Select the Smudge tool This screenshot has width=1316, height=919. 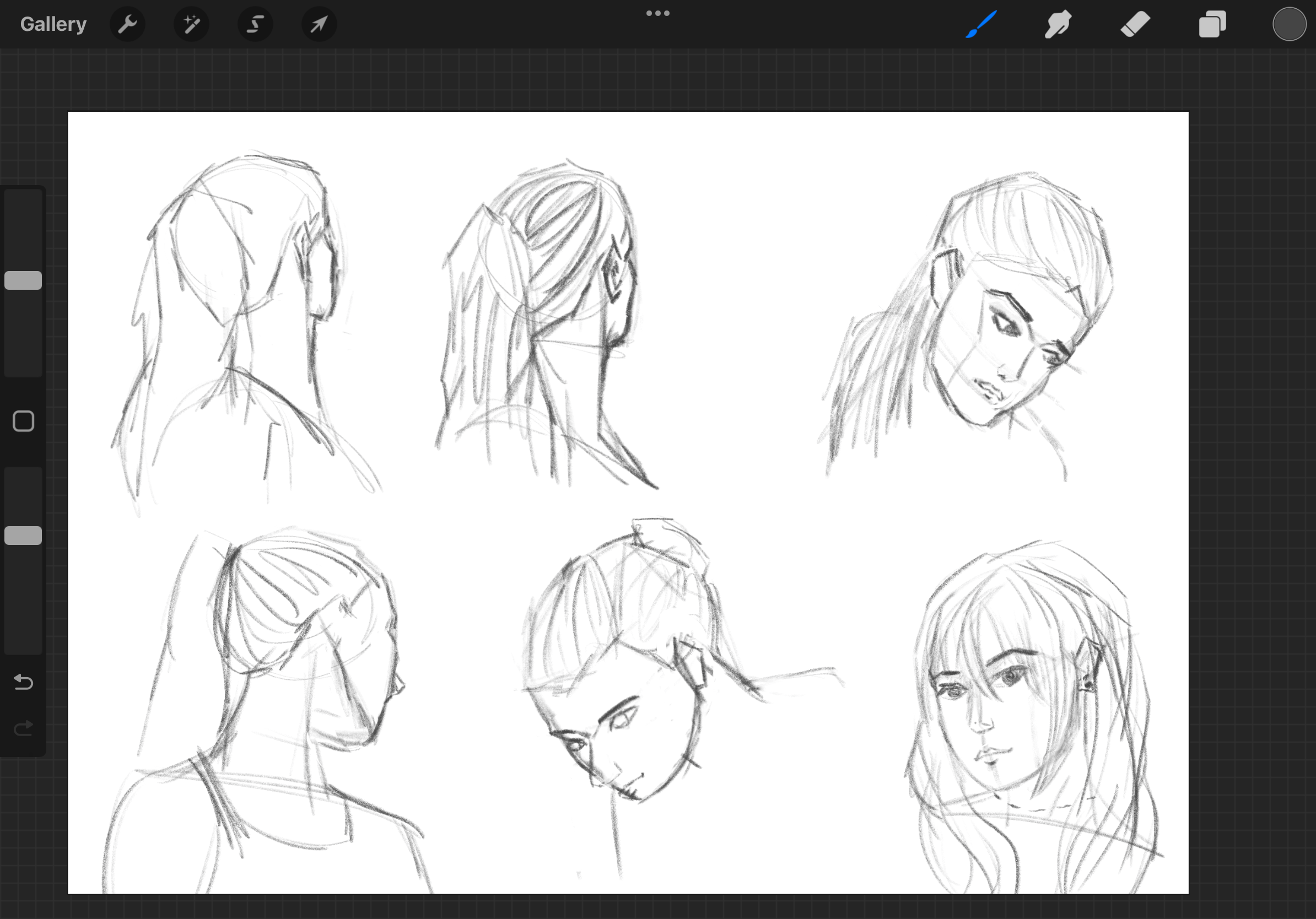click(x=1058, y=24)
